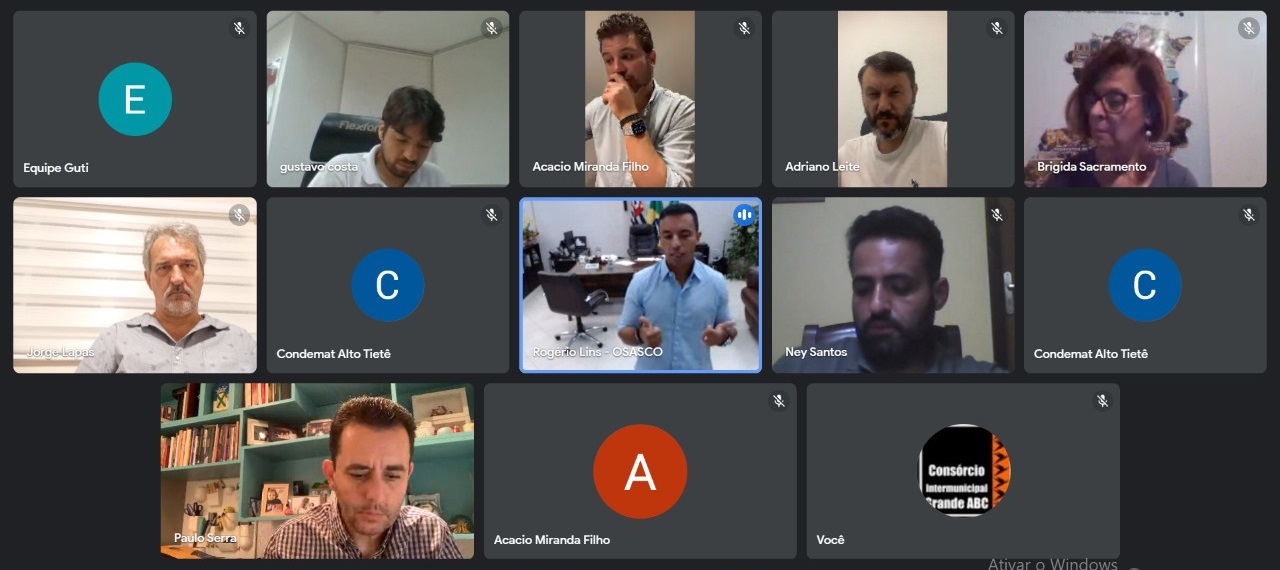Click the teal E avatar of Equipe Guti

pyautogui.click(x=135, y=99)
